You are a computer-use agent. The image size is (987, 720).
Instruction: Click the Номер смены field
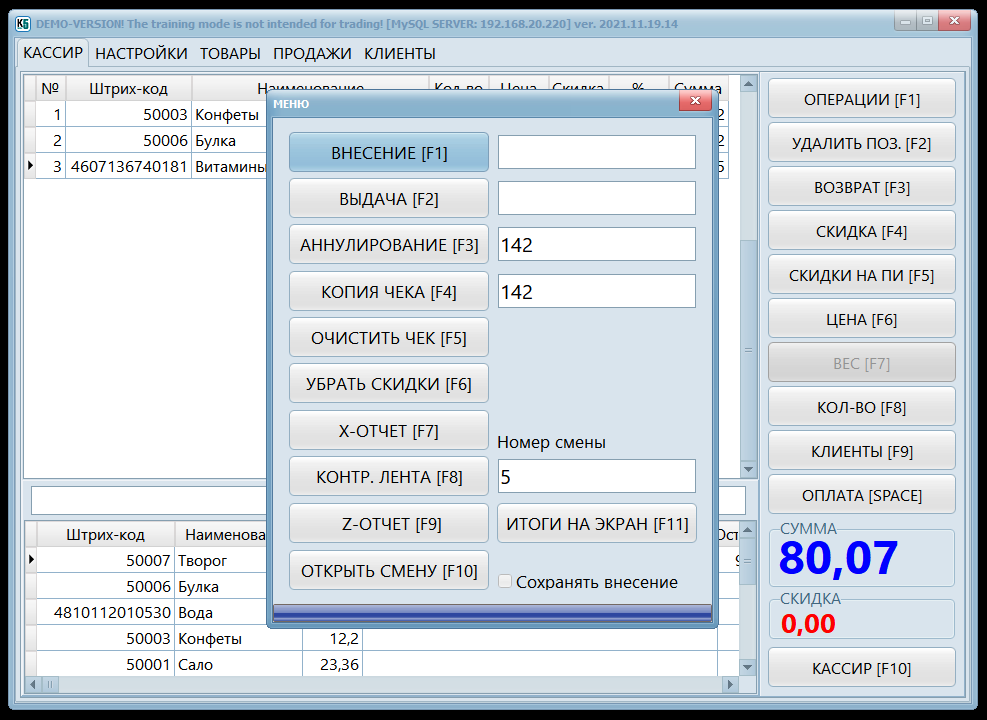tap(597, 476)
